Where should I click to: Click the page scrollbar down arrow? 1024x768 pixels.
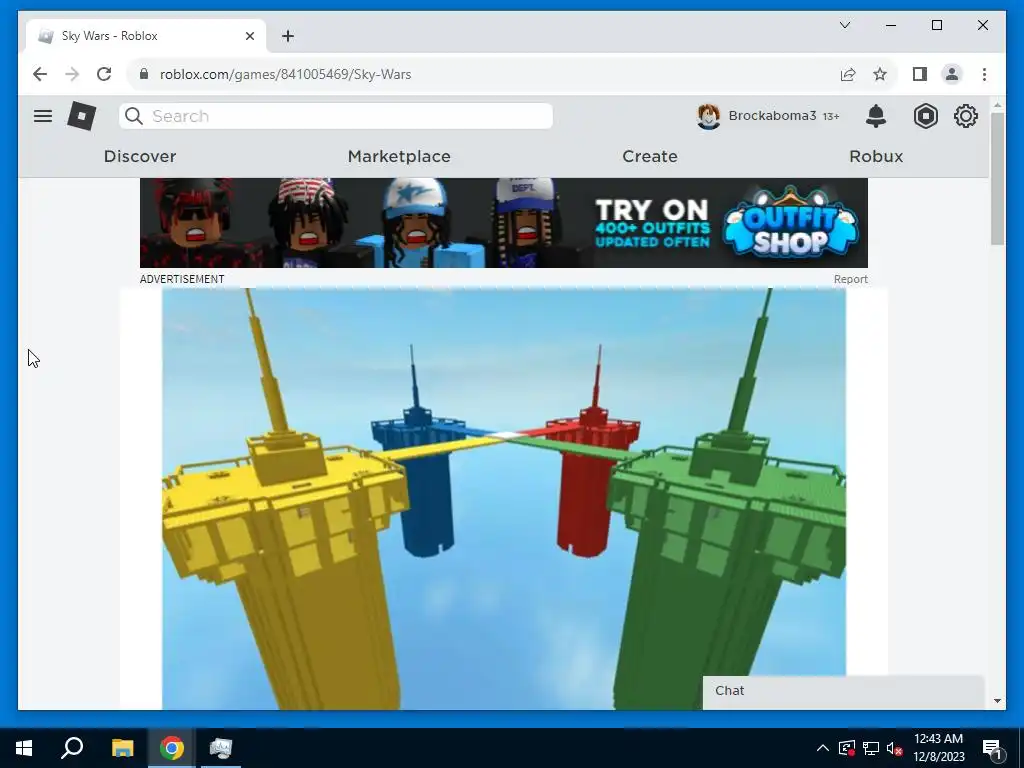tap(997, 701)
